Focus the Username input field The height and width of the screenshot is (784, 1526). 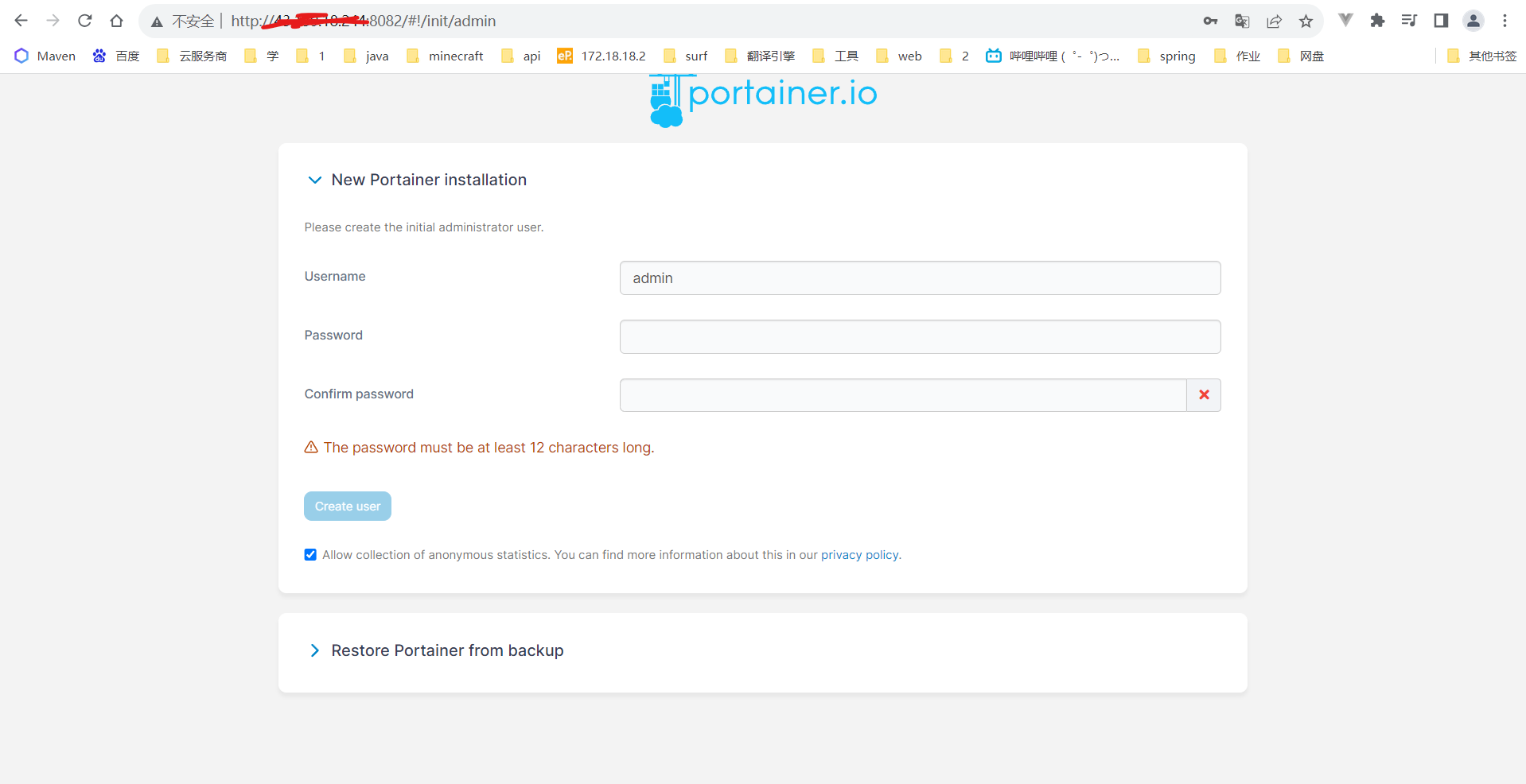coord(920,278)
